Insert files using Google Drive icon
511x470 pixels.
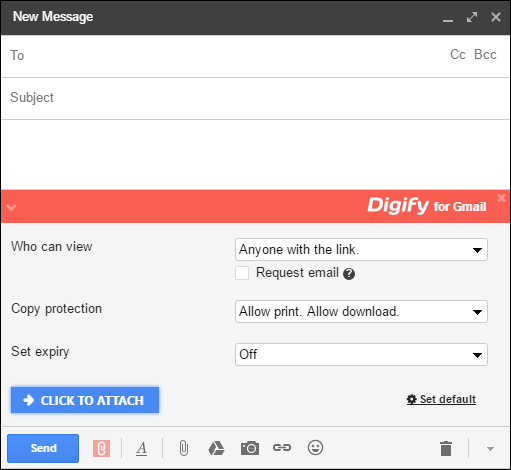pyautogui.click(x=216, y=448)
